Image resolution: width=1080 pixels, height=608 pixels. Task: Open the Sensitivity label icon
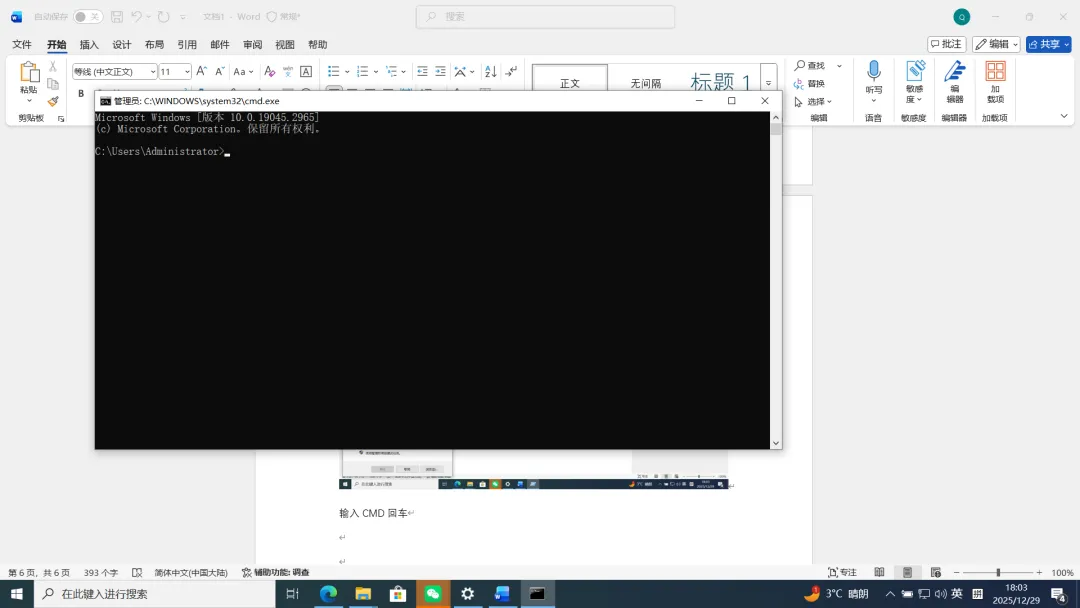coord(915,71)
